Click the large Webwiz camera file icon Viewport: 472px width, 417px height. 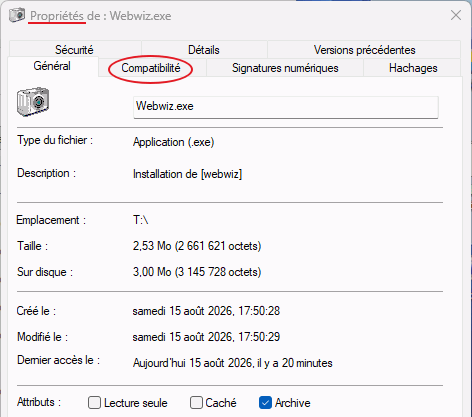pos(33,102)
